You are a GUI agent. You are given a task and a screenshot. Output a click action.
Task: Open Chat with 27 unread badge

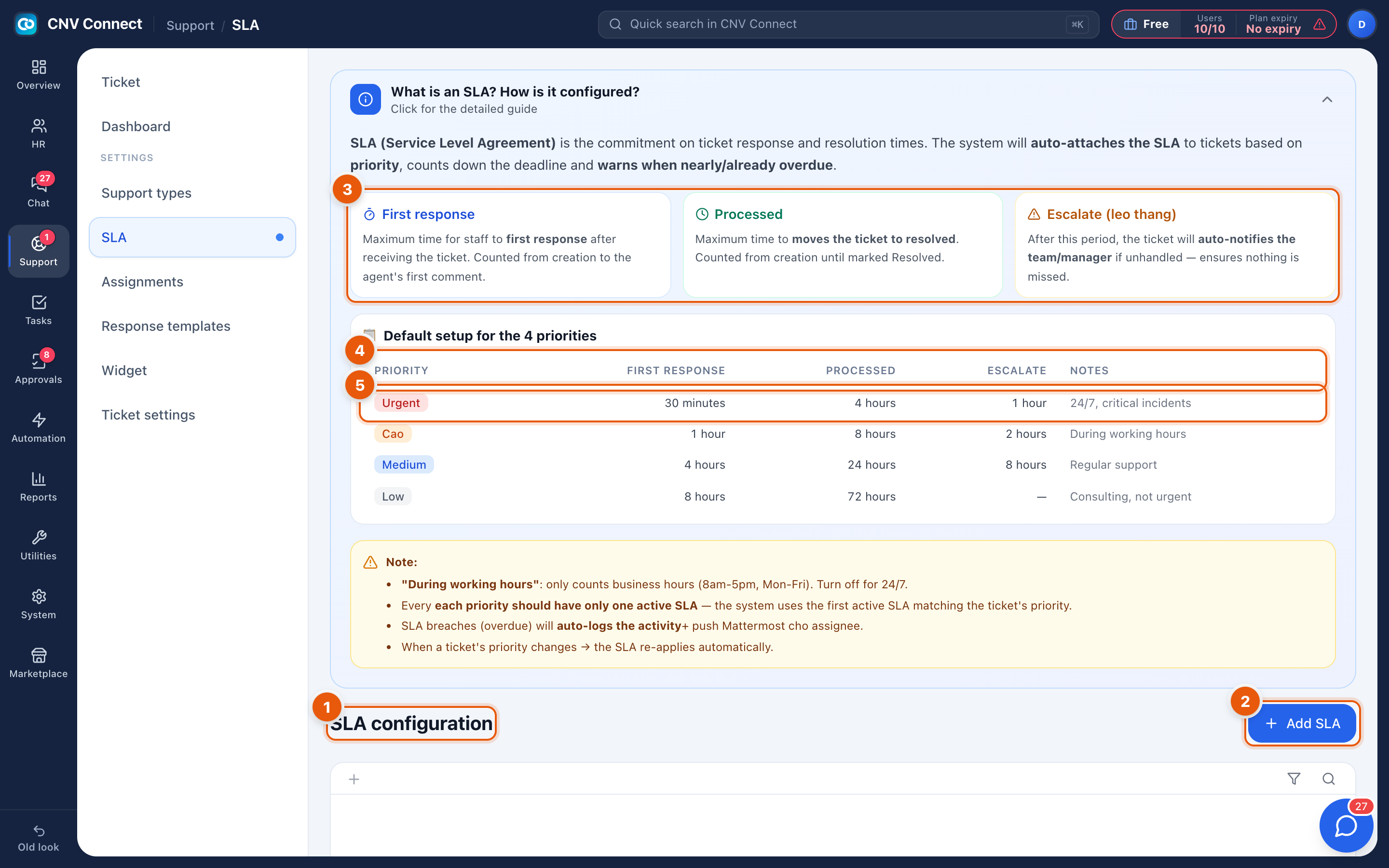pyautogui.click(x=39, y=192)
